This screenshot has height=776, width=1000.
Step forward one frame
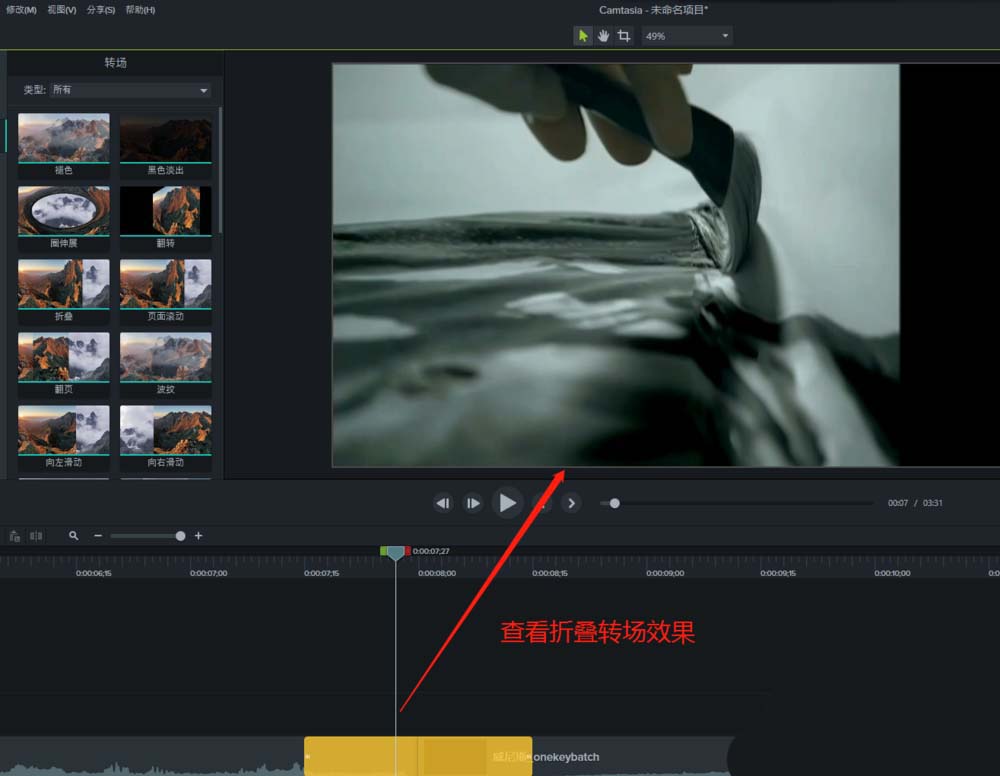[473, 503]
